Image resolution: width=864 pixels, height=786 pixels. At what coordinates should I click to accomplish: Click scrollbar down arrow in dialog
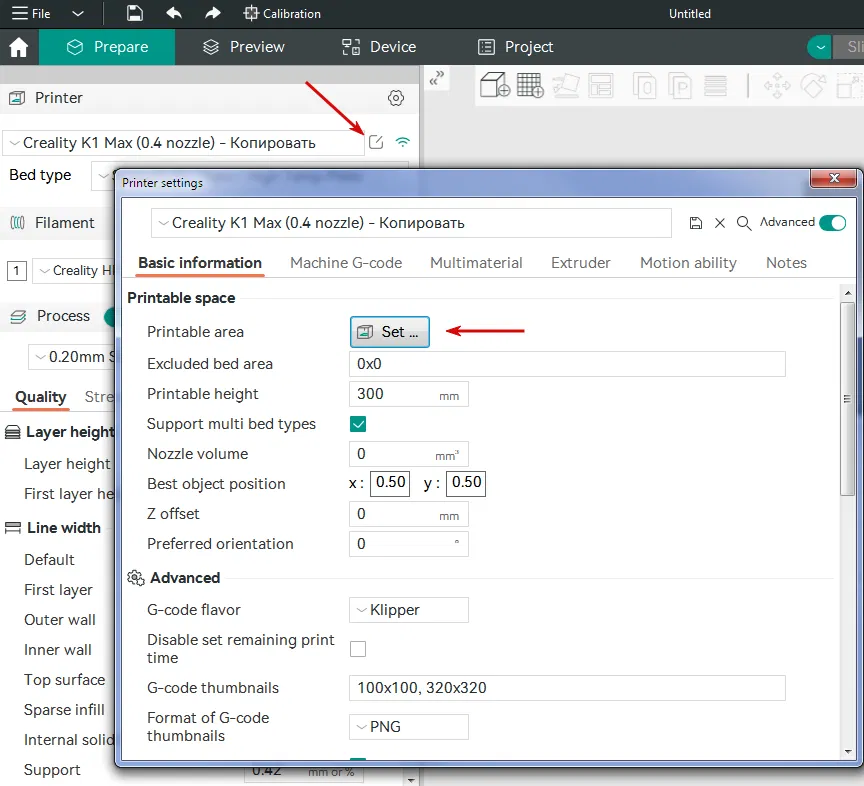[x=847, y=752]
